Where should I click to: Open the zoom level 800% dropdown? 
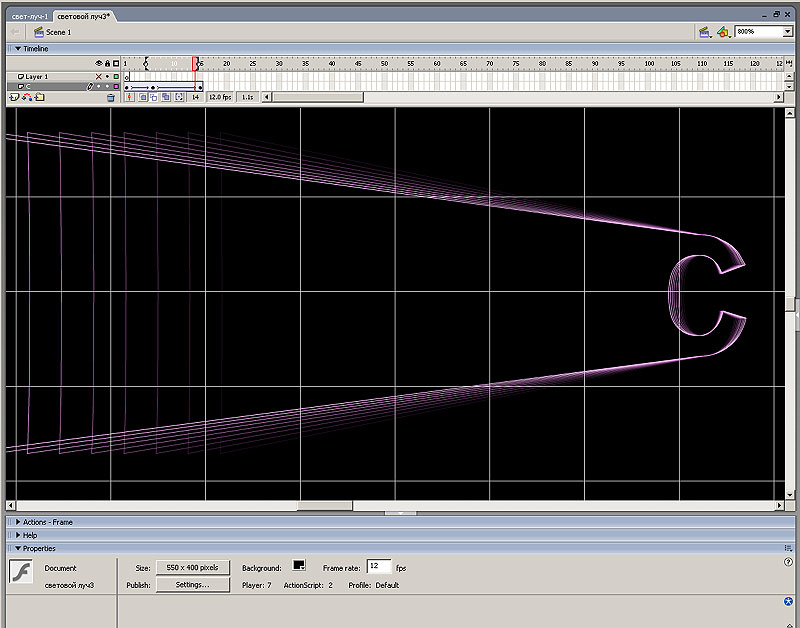[x=788, y=32]
